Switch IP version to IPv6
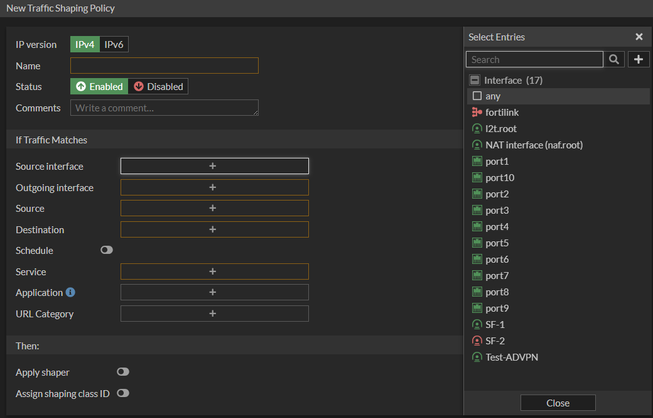This screenshot has width=653, height=418. tap(116, 45)
